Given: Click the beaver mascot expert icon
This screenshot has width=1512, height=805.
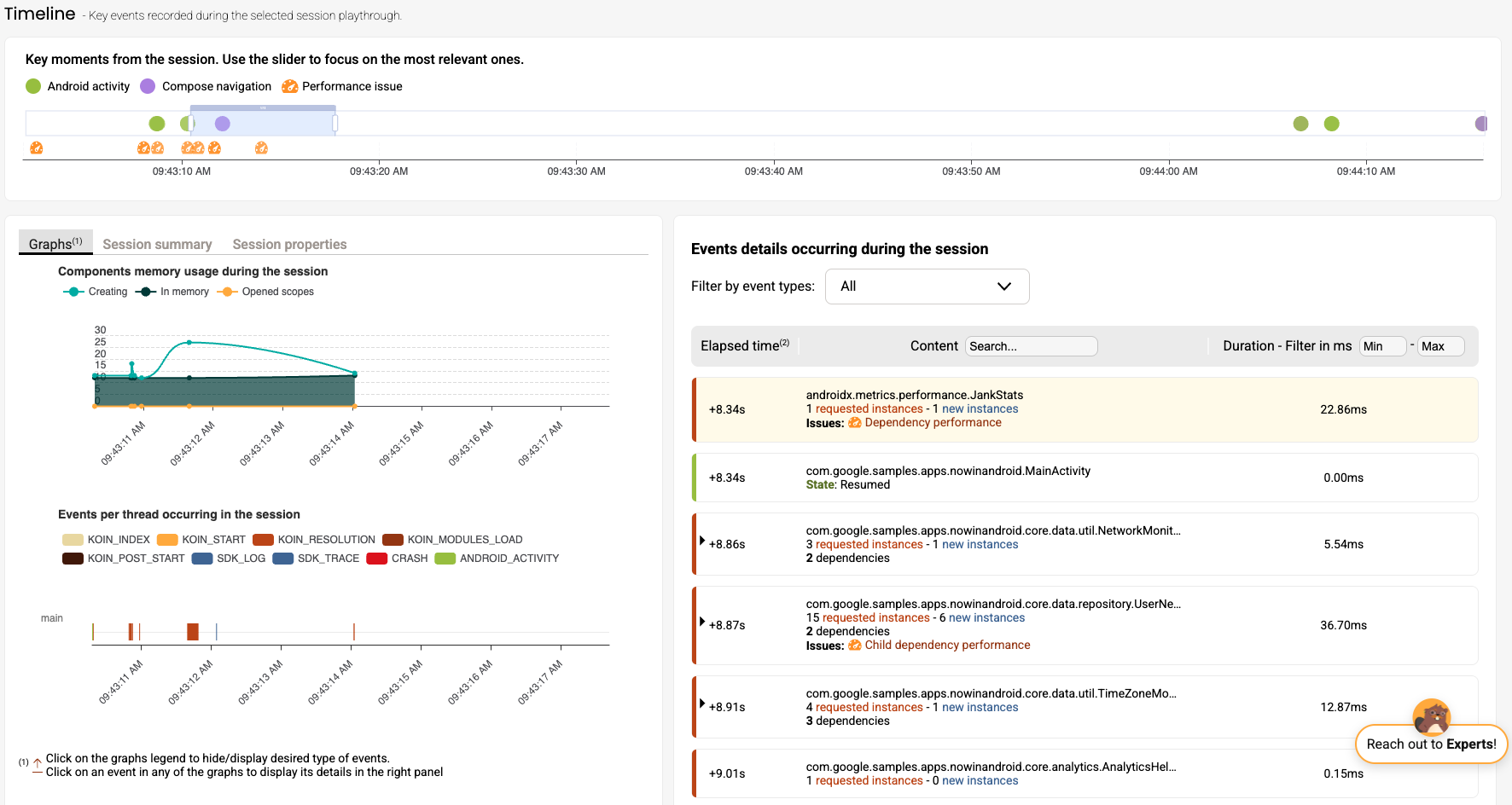Looking at the screenshot, I should click(x=1431, y=716).
